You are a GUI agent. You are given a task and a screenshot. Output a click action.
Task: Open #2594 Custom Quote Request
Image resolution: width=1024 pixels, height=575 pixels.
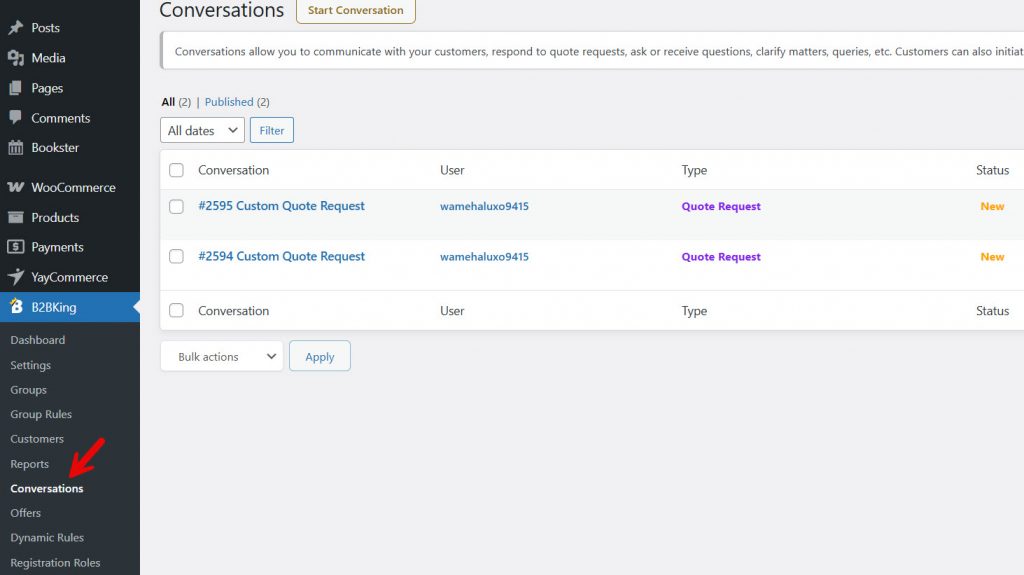click(281, 256)
